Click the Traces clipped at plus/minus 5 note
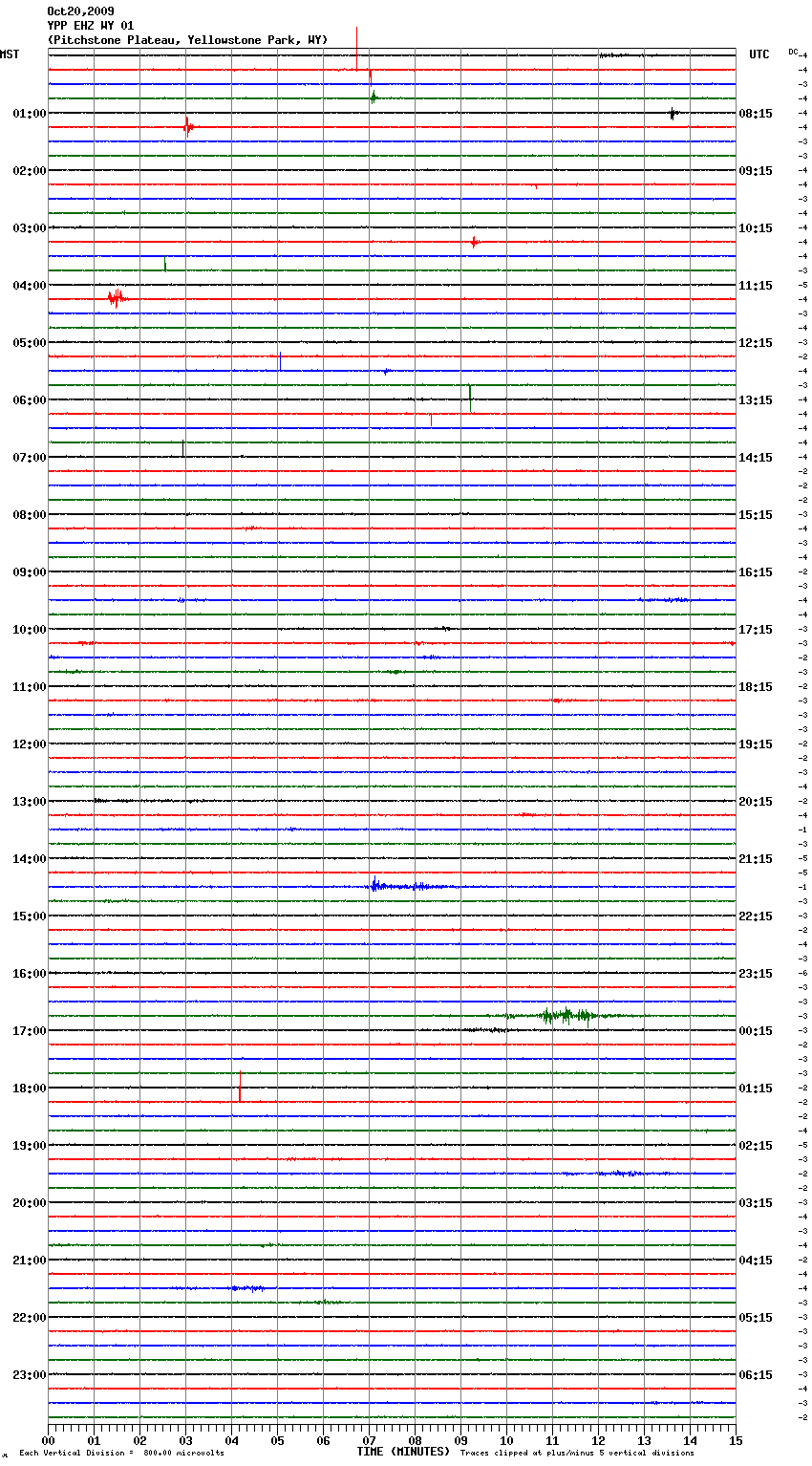Viewport: 812px width, 1466px height. coord(577,1454)
